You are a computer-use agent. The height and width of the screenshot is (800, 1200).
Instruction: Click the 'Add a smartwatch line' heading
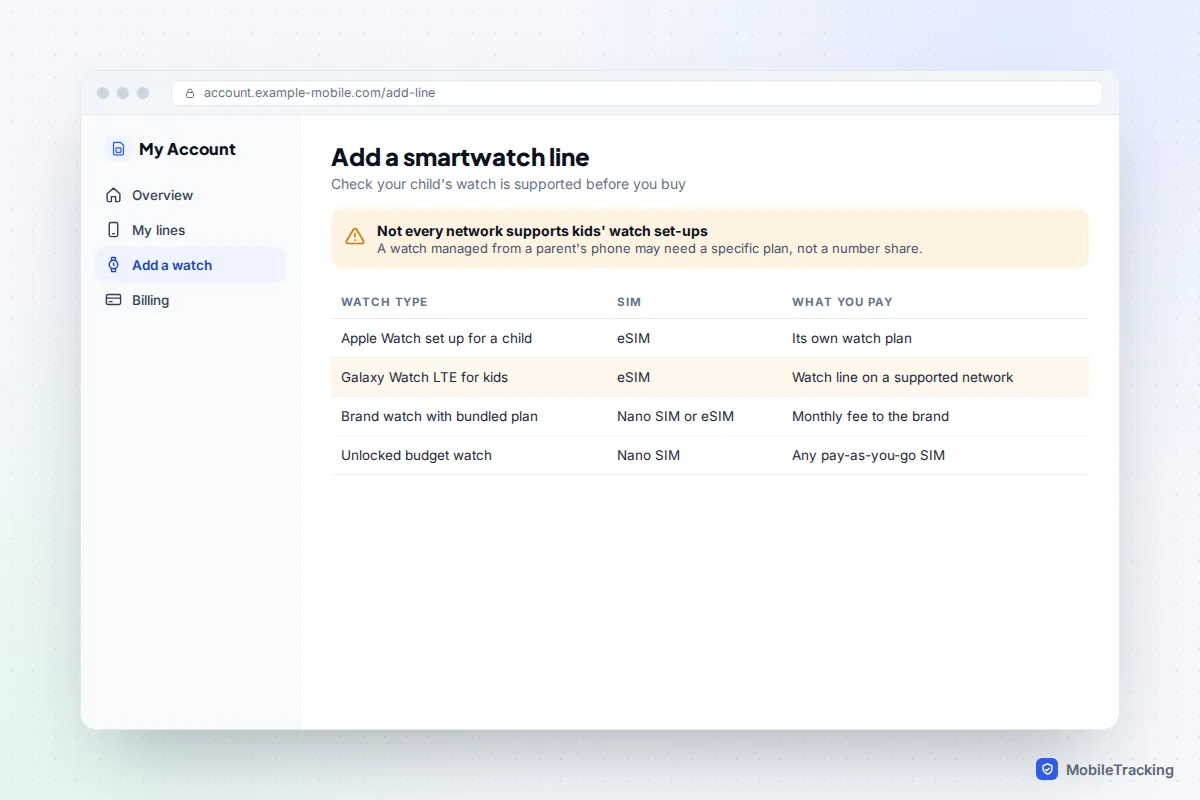point(460,157)
